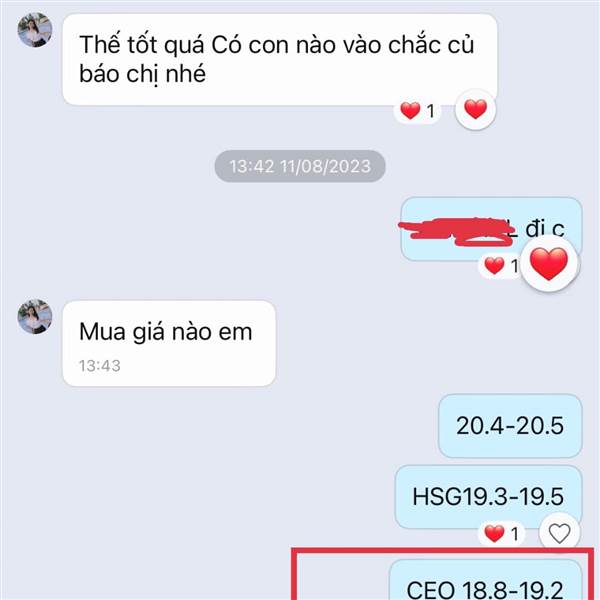Image resolution: width=600 pixels, height=600 pixels.
Task: Select the 'HSG19.3-19.5' message bubble
Action: [489, 497]
